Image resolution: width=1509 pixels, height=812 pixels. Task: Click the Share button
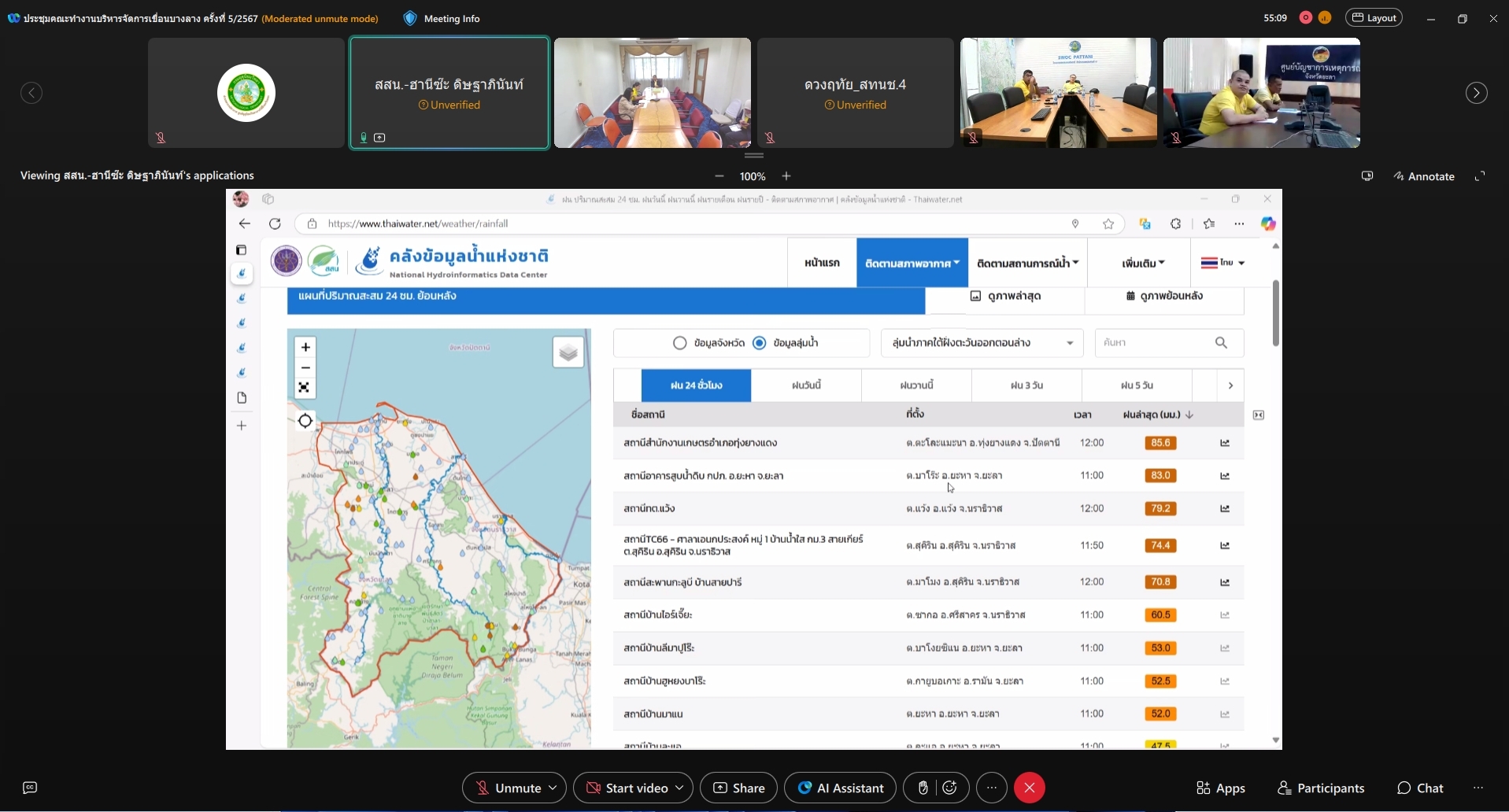tap(738, 788)
